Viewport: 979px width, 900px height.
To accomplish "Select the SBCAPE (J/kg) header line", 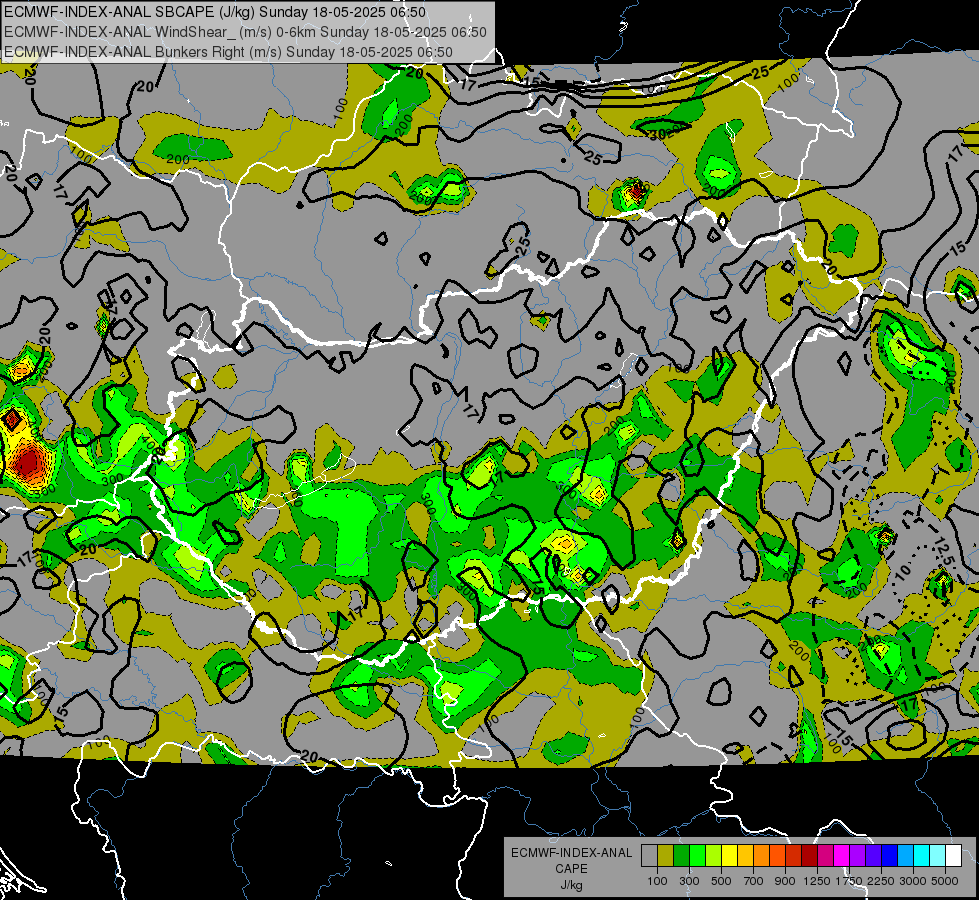I will click(x=215, y=12).
